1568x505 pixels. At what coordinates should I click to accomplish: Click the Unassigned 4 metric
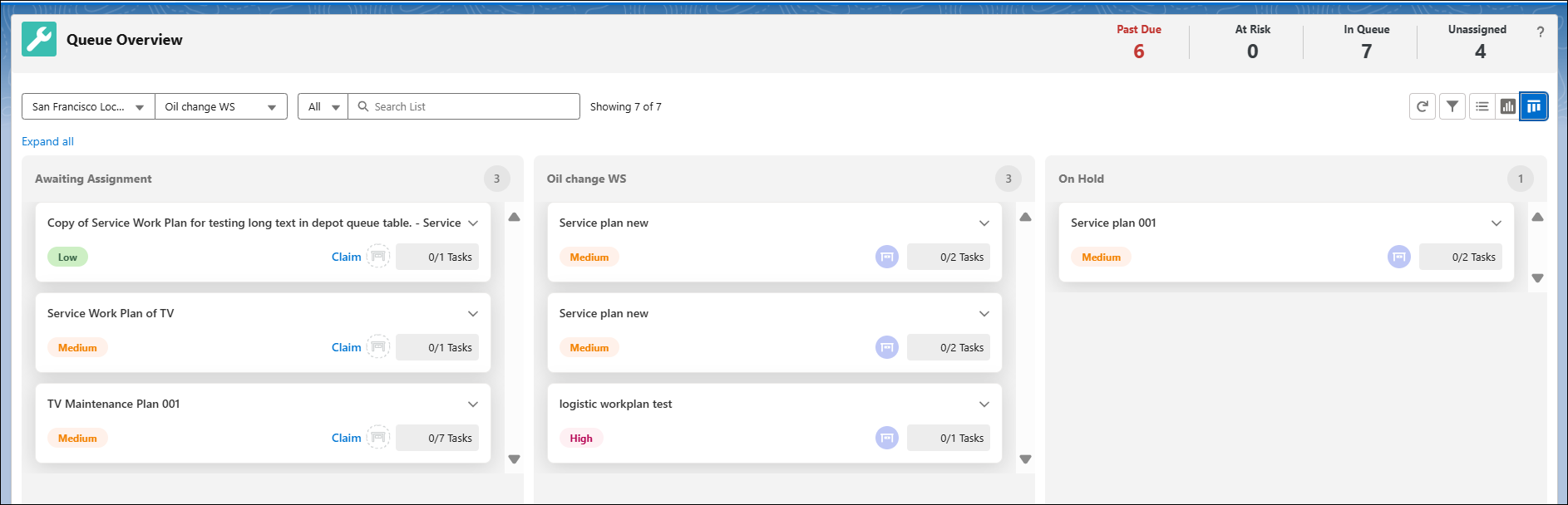pos(1477,42)
